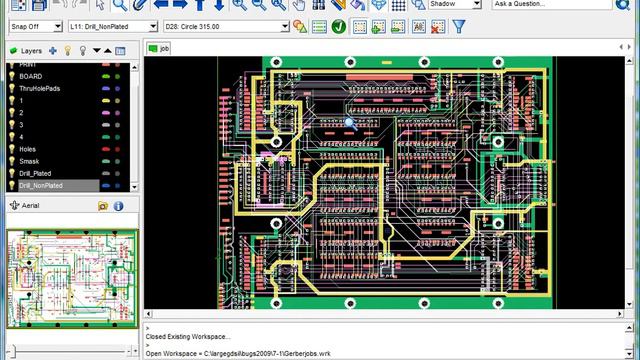Image resolution: width=640 pixels, height=360 pixels.
Task: Click the Ask a Question search icon
Action: 623,4
